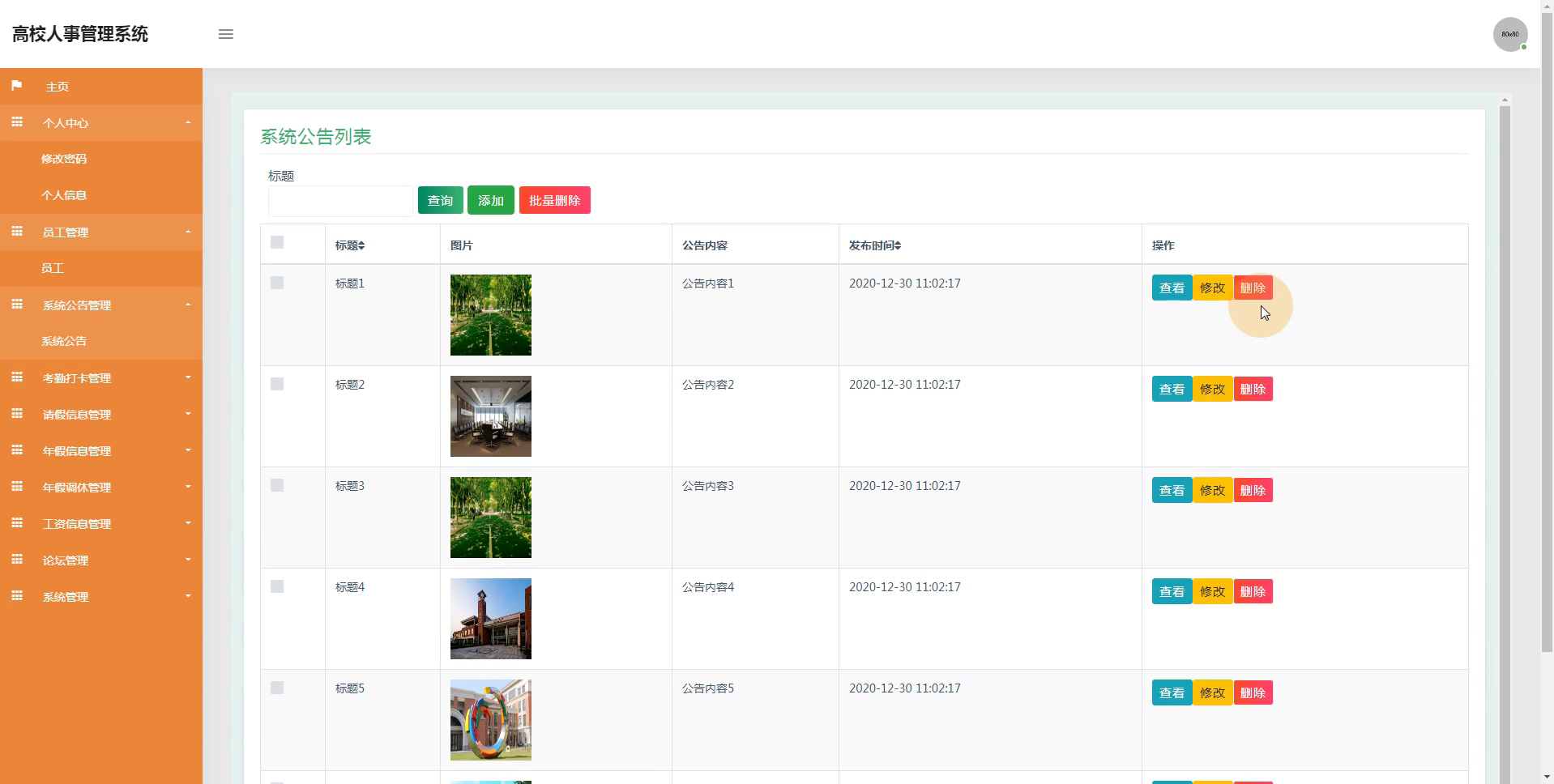Sort by the 发布时间 column header
The height and width of the screenshot is (784, 1554).
pos(875,245)
